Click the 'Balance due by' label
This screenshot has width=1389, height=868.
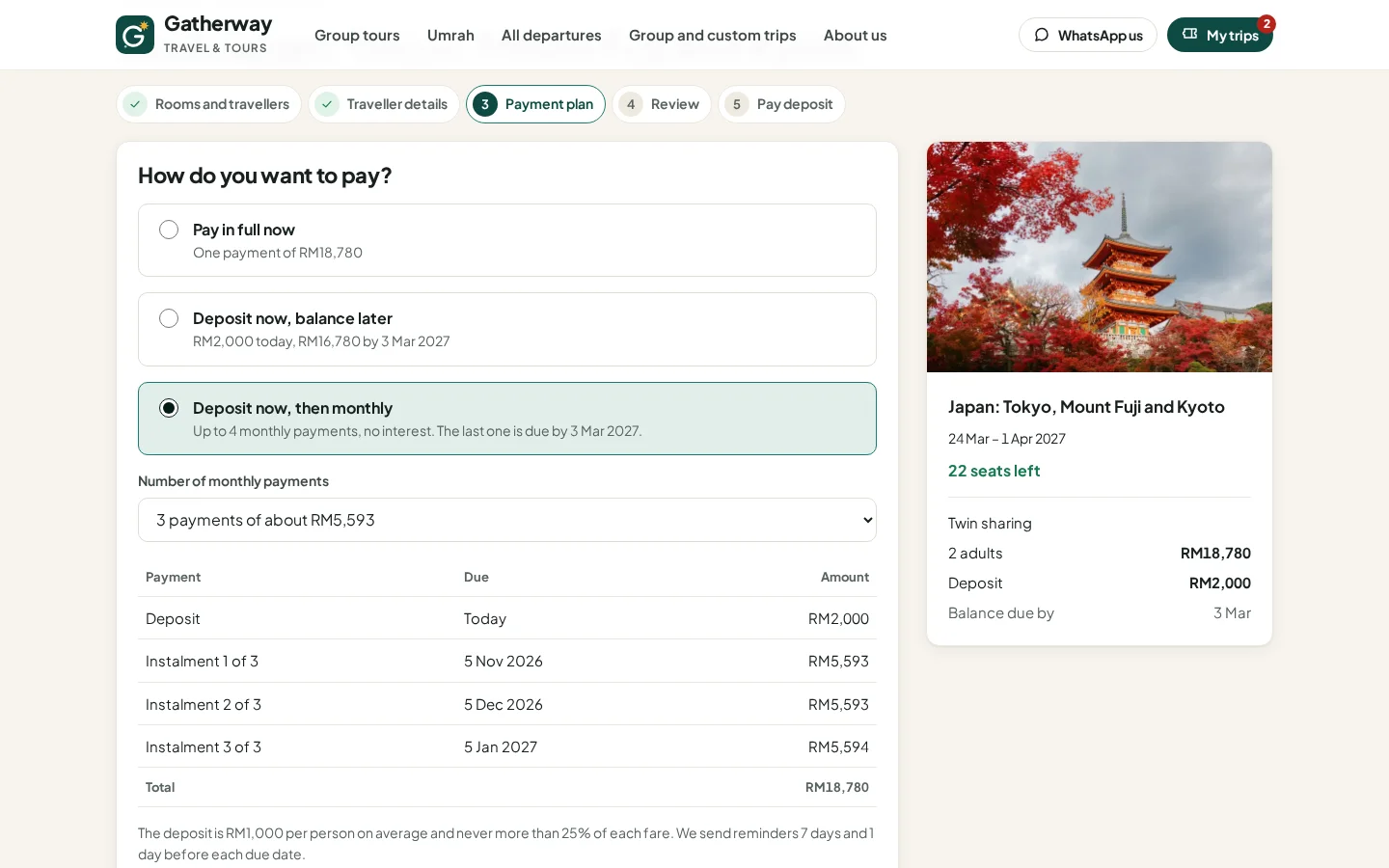(x=1001, y=613)
